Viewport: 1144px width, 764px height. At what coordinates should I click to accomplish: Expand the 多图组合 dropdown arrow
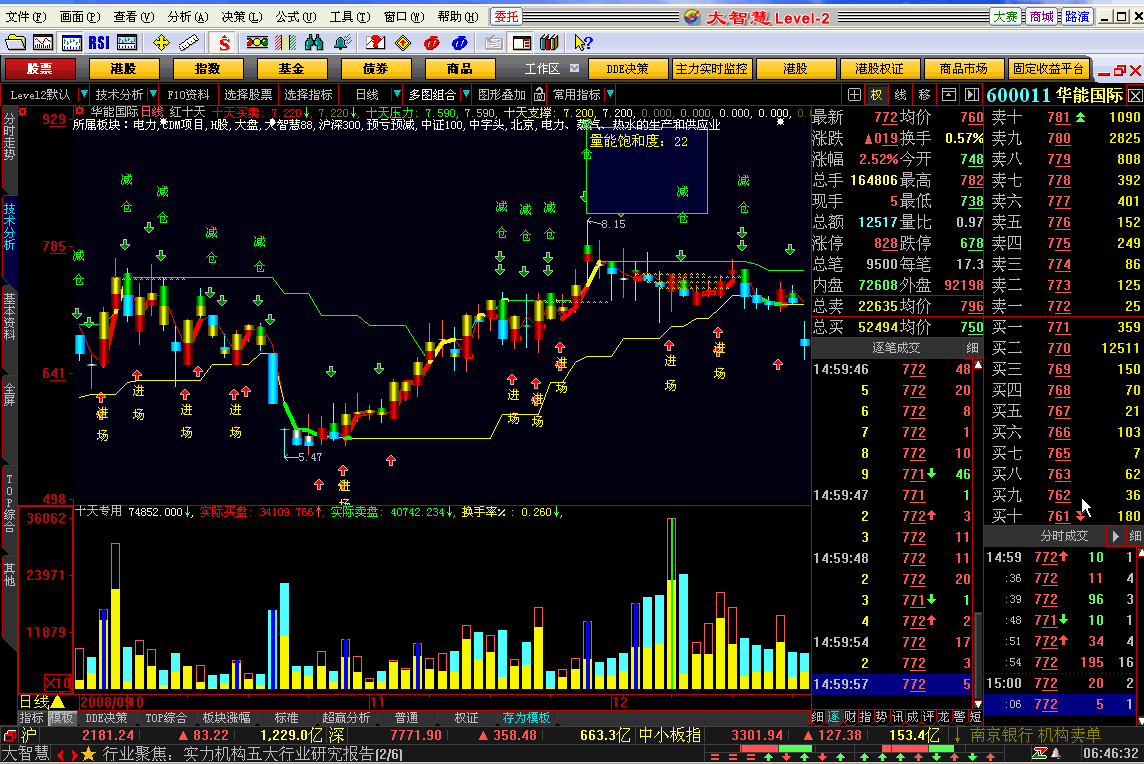coord(465,95)
